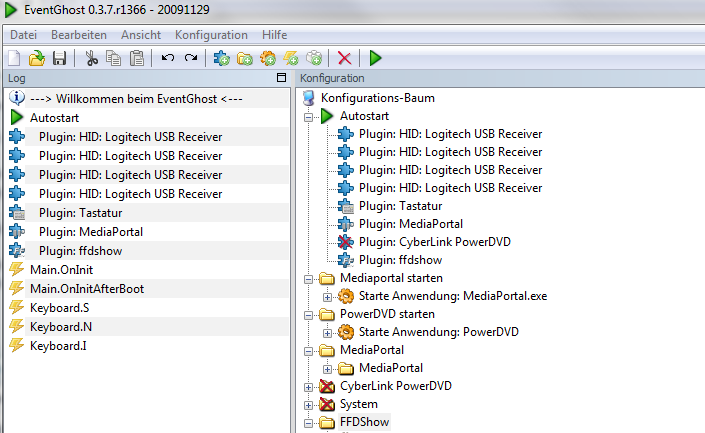The image size is (705, 433).
Task: Collapse the Autostart tree node
Action: point(308,117)
